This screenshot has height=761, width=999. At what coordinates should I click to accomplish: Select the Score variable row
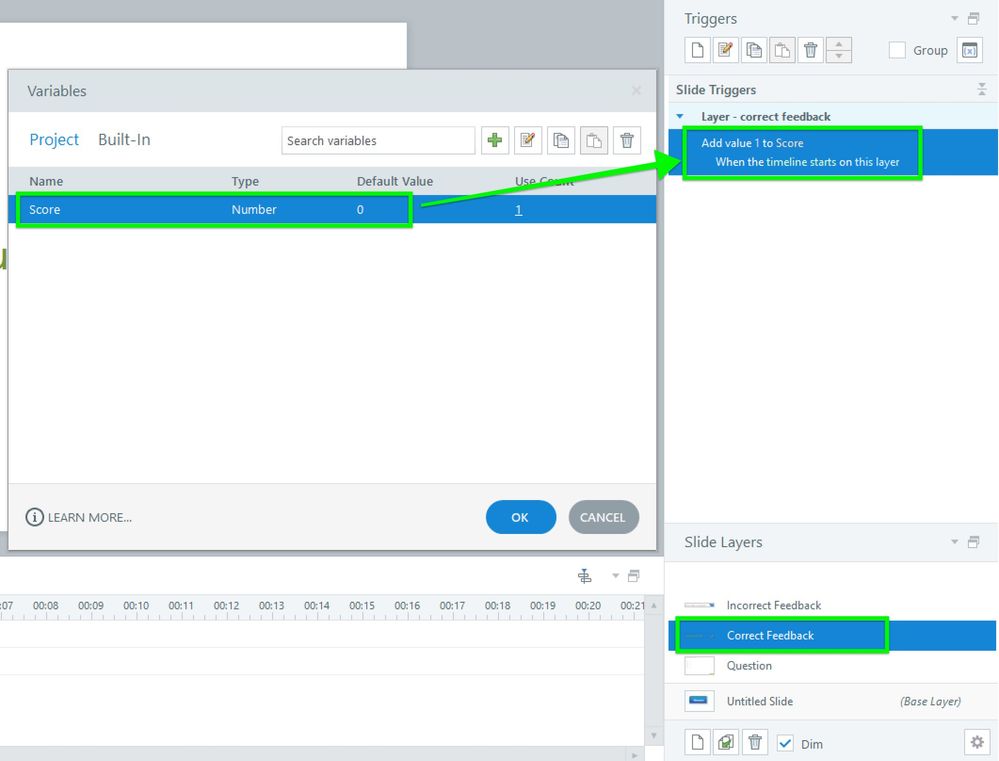tap(332, 209)
